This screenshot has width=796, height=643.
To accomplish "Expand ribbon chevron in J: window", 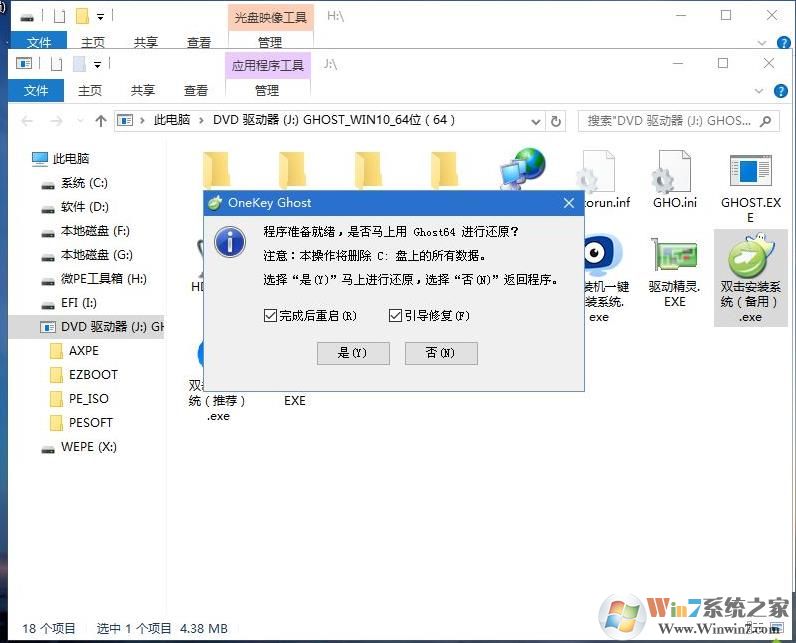I will (x=759, y=91).
